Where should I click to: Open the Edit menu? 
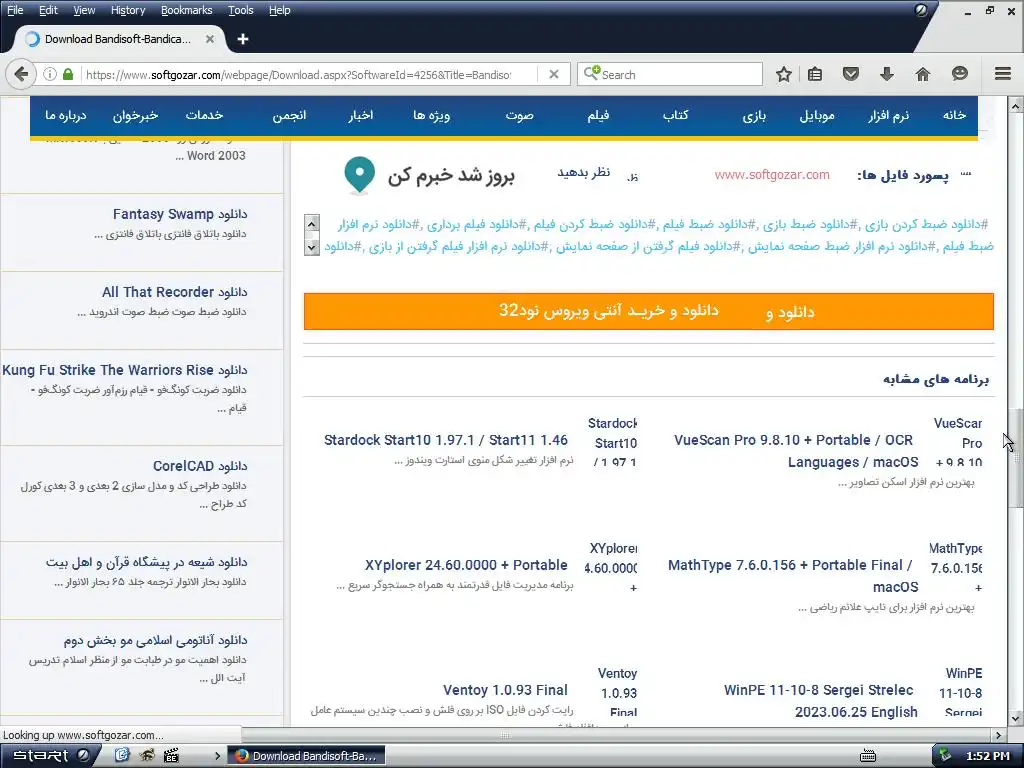[48, 10]
